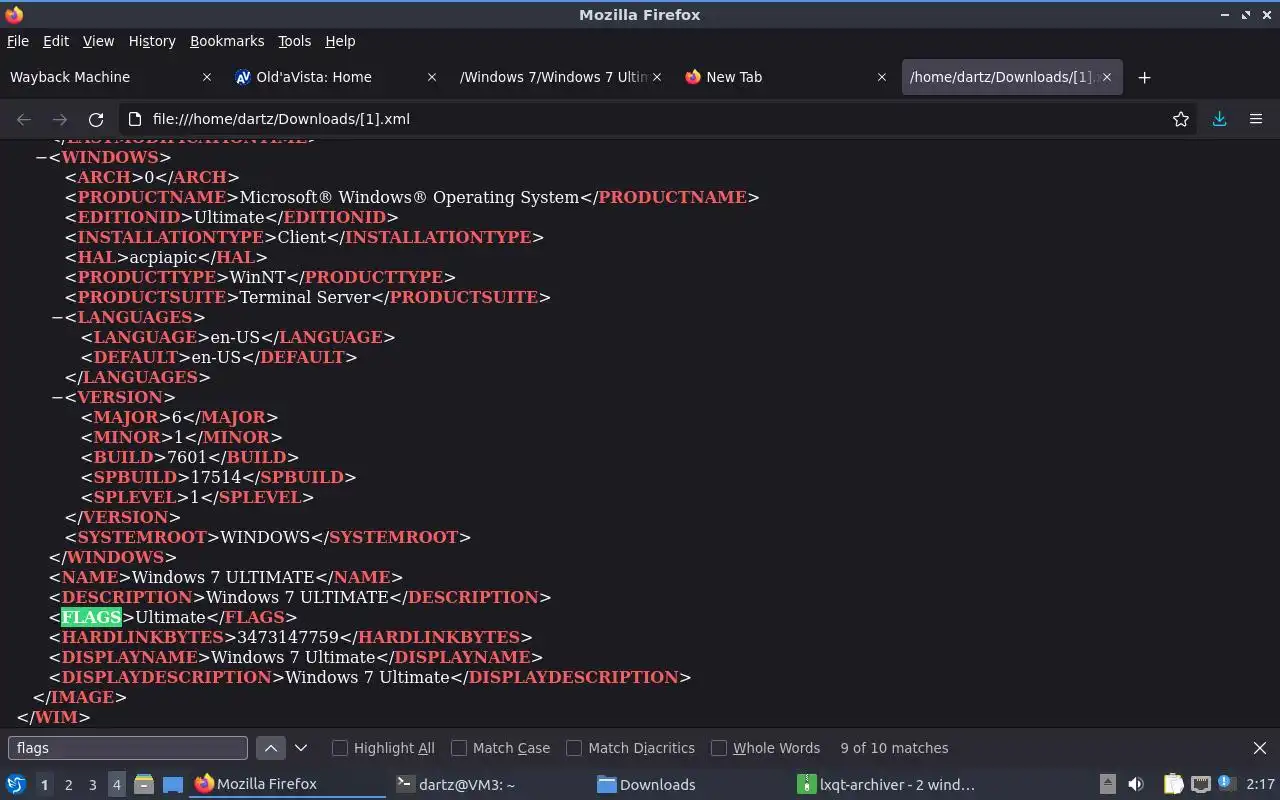Click the '9 of 10 matches' status text
Screen dimensions: 1280x800
point(894,748)
